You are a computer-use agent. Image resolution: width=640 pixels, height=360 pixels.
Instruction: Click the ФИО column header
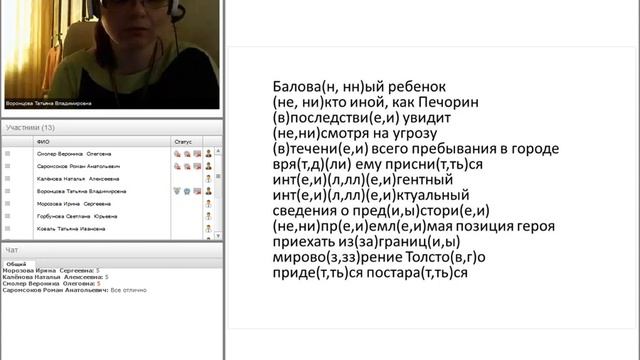102,142
